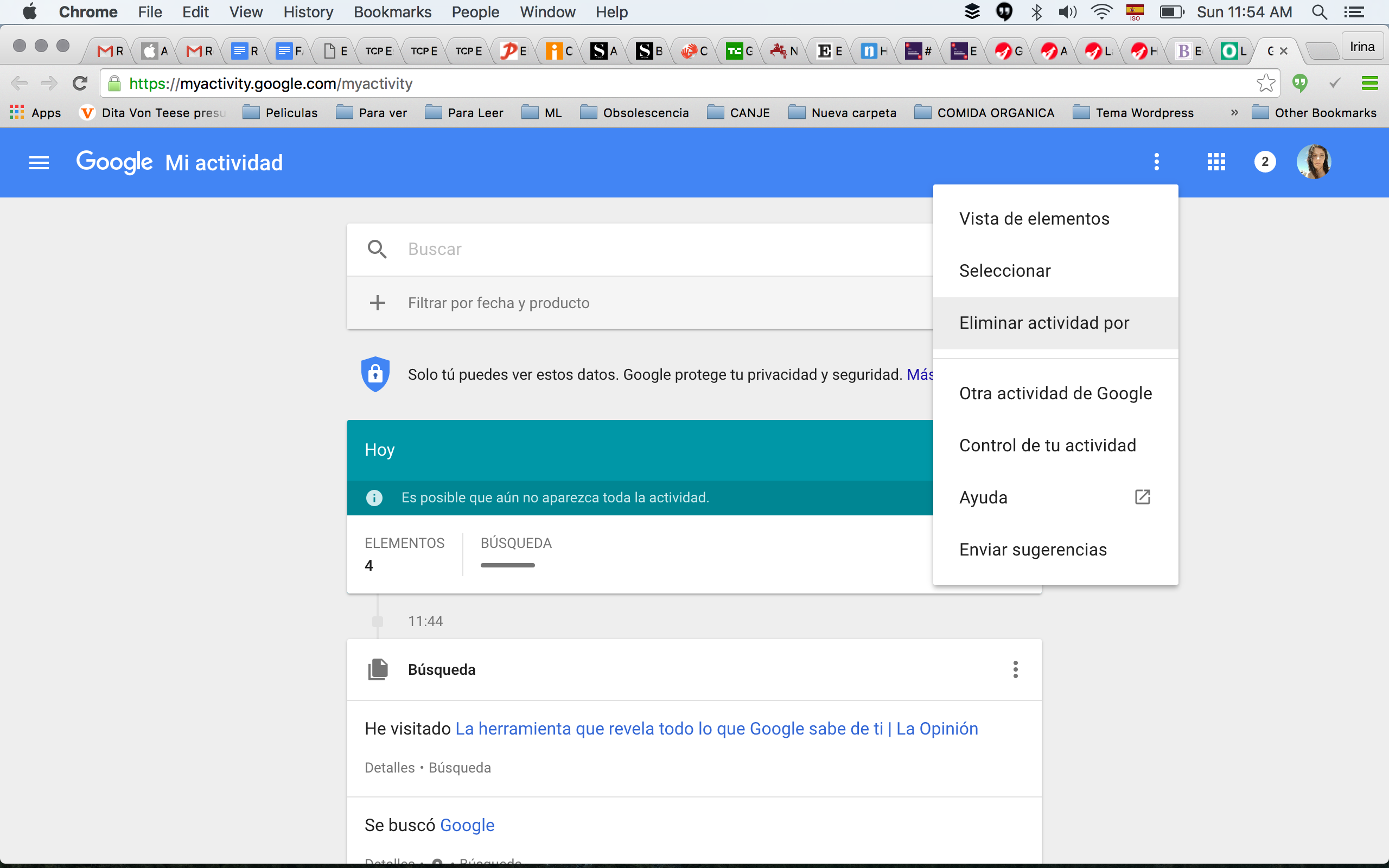Choose Enviar sugerencias menu entry

(x=1055, y=550)
